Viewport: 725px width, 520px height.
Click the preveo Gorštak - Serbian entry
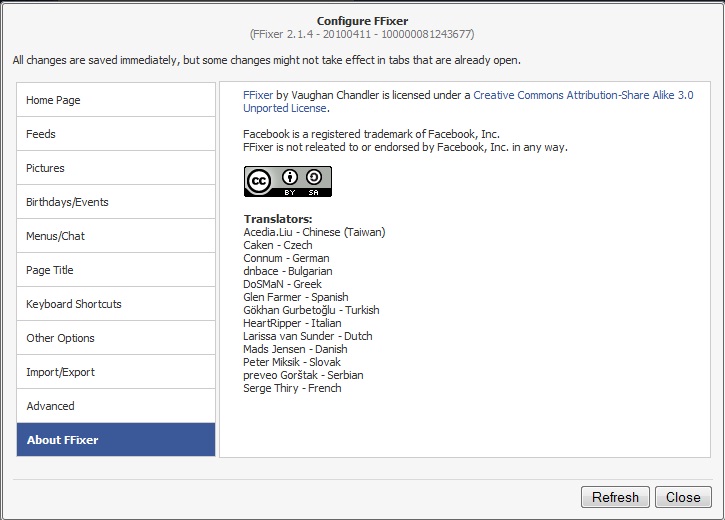click(303, 375)
